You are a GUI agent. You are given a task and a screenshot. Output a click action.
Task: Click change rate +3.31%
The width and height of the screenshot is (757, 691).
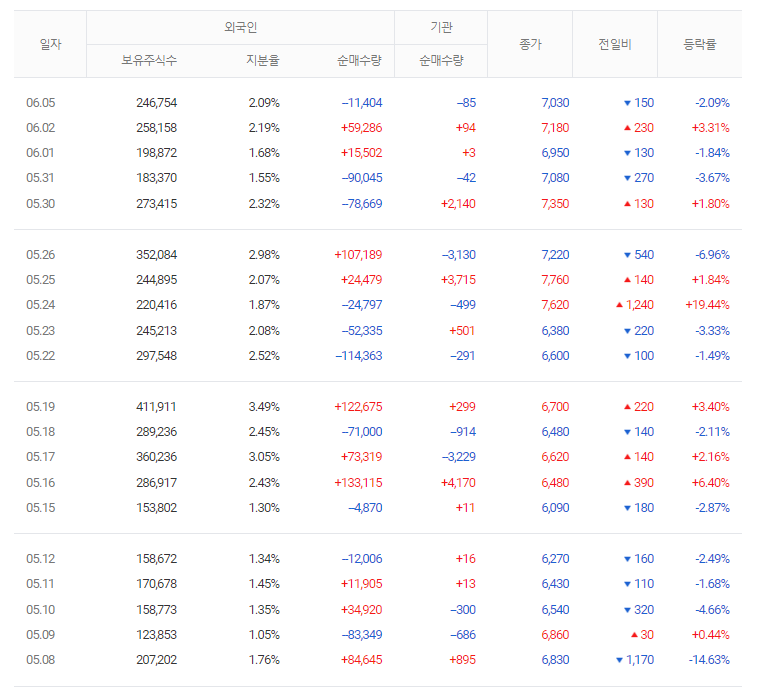[x=711, y=128]
